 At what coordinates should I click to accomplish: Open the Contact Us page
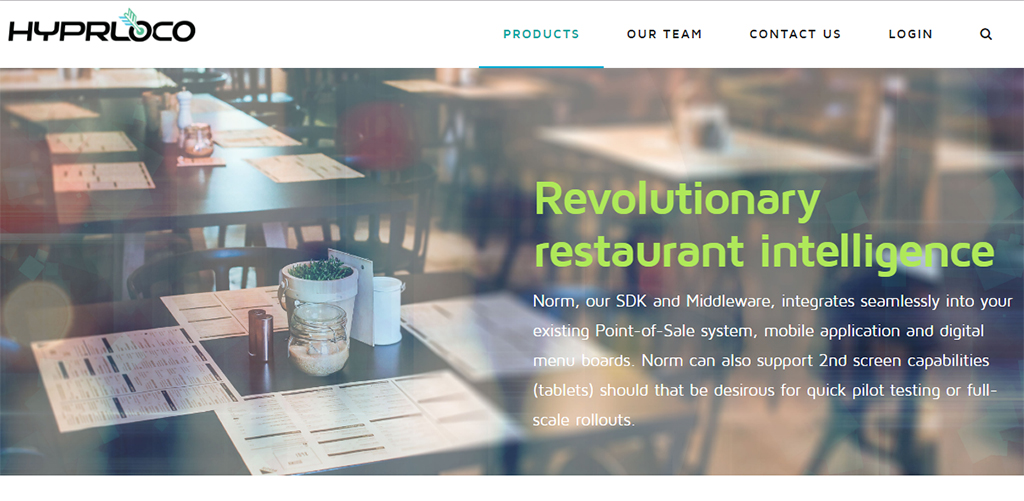click(795, 34)
